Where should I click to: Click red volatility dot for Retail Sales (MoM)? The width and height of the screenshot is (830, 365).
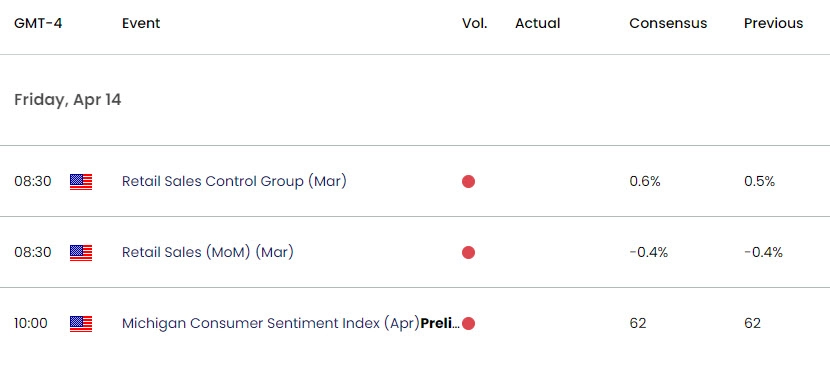pos(468,252)
